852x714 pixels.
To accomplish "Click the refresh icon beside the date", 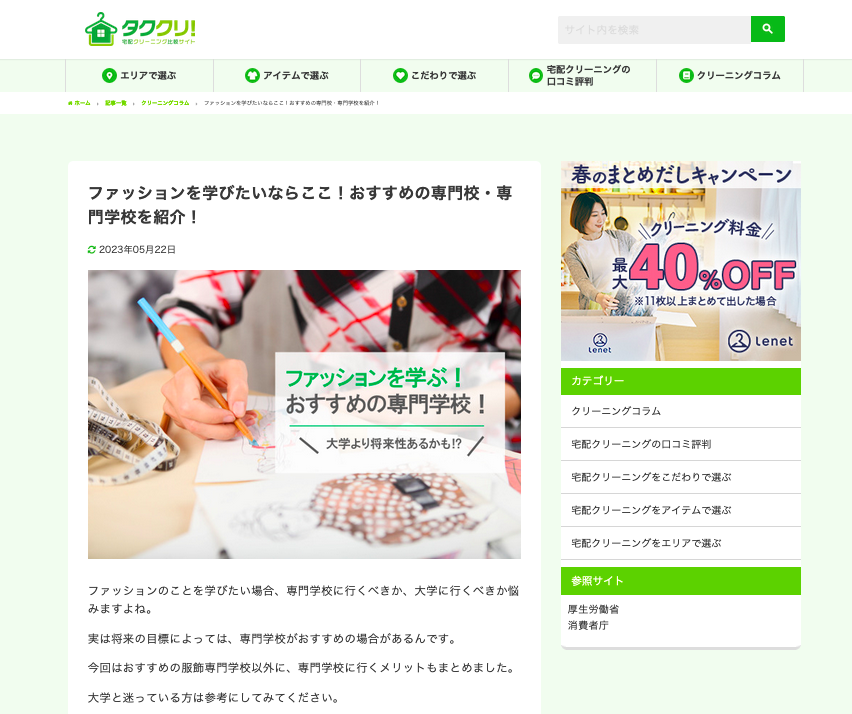I will 92,249.
